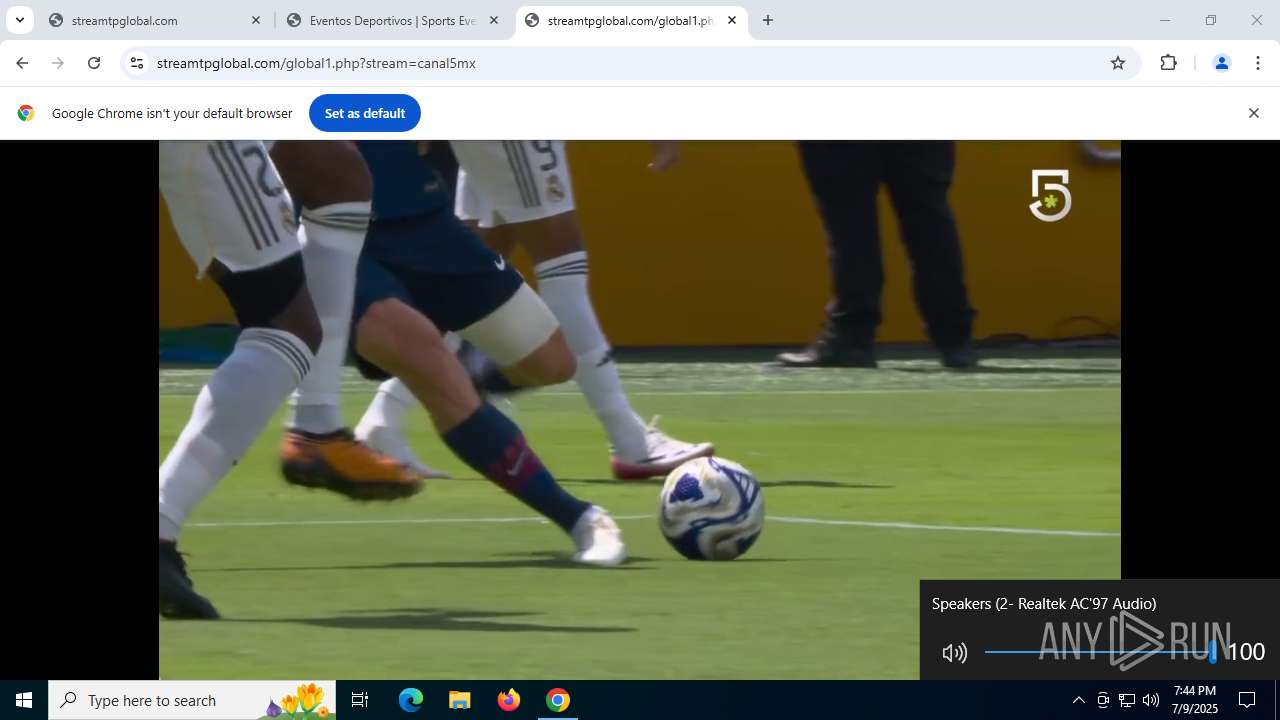The height and width of the screenshot is (720, 1280).
Task: Close the Eventos Deportivos tab
Action: point(494,20)
